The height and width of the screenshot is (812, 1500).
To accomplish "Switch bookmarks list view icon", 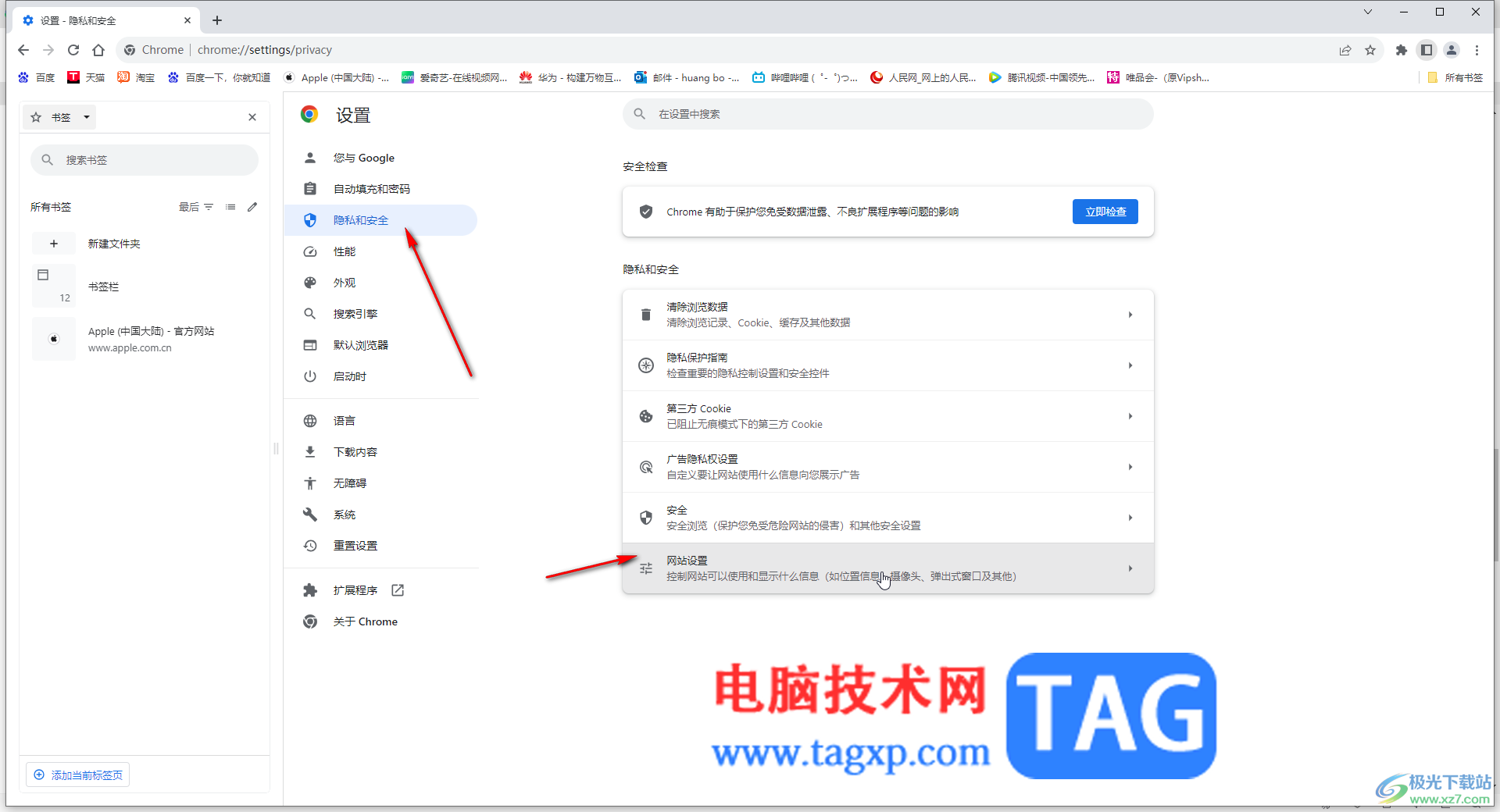I will coord(230,207).
